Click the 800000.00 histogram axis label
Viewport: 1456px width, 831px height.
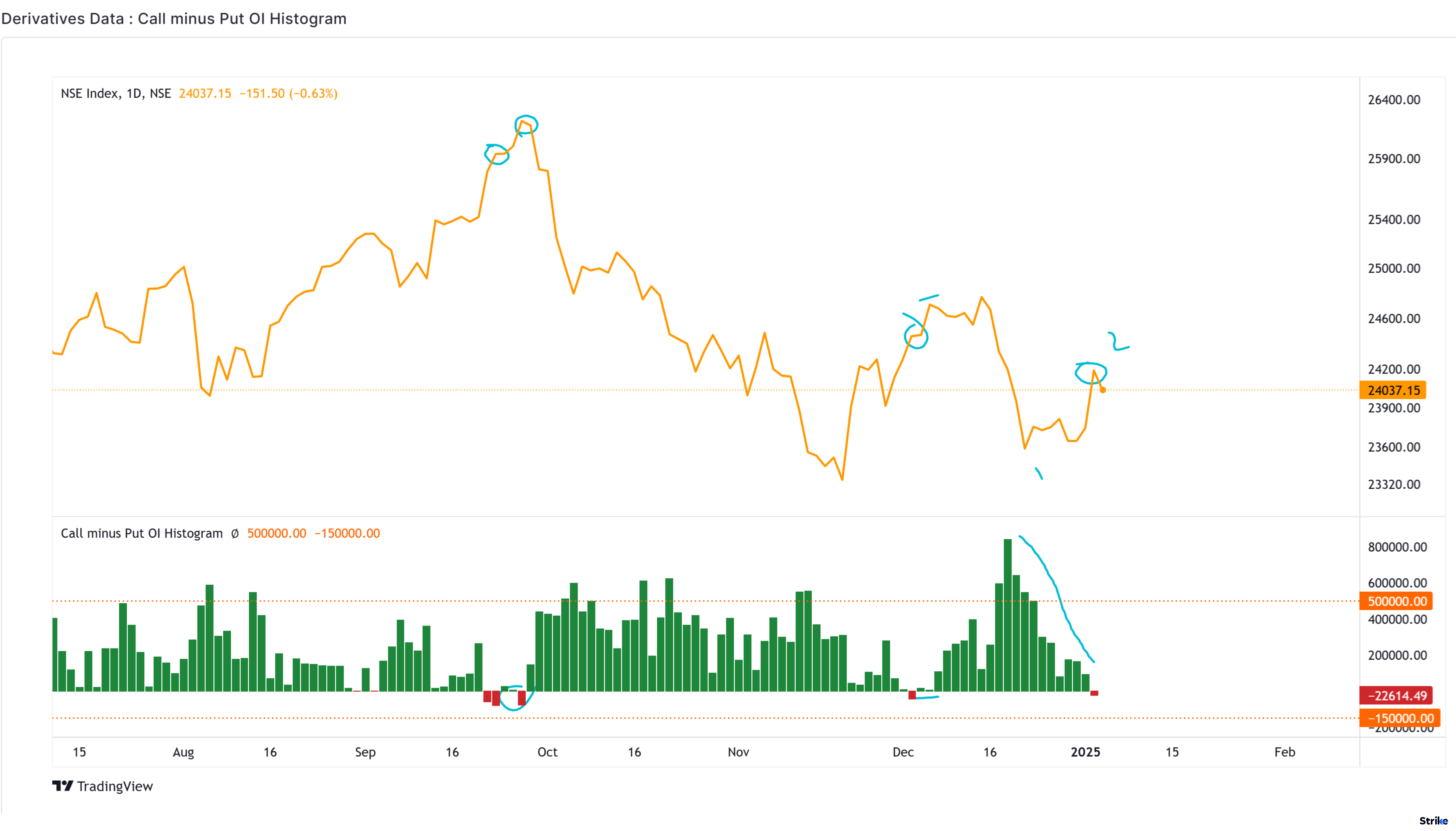click(1397, 547)
